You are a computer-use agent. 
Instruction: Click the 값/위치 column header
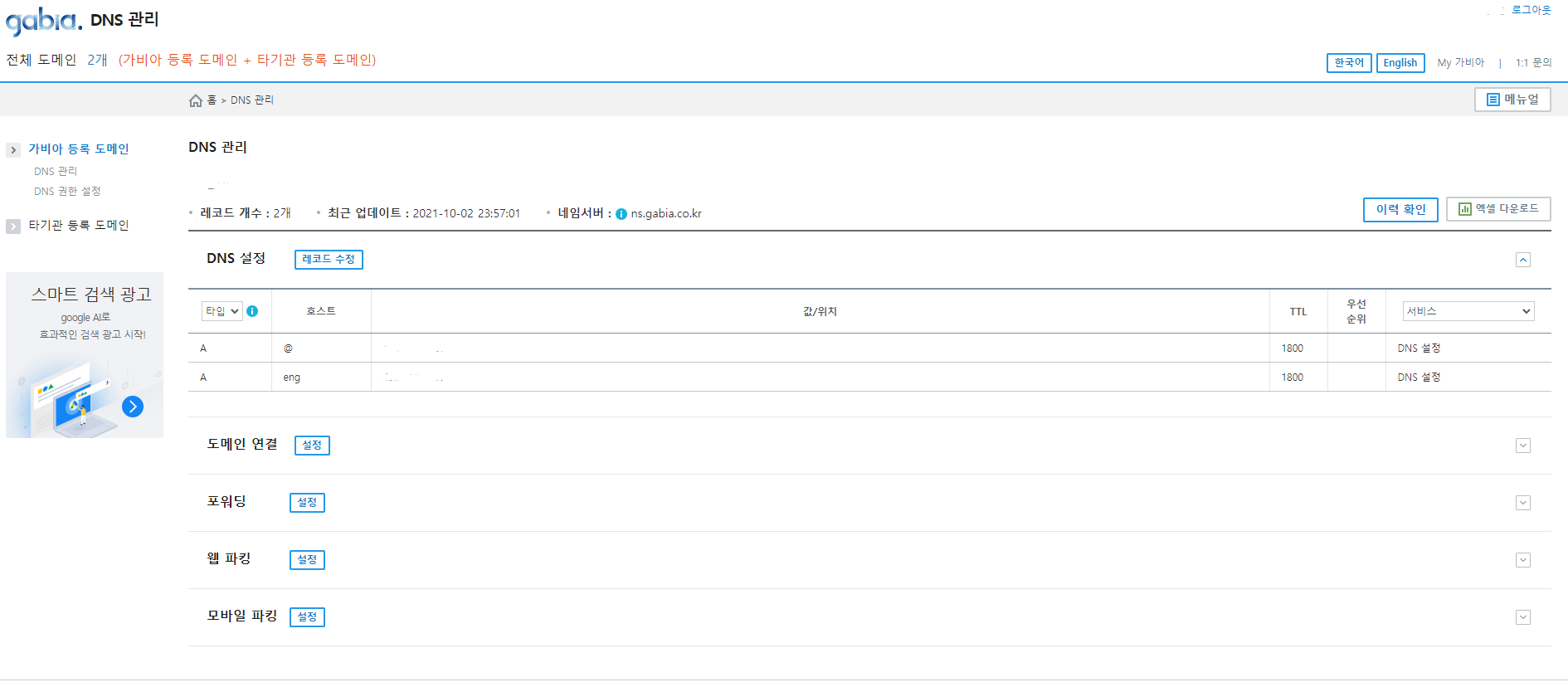(x=820, y=312)
